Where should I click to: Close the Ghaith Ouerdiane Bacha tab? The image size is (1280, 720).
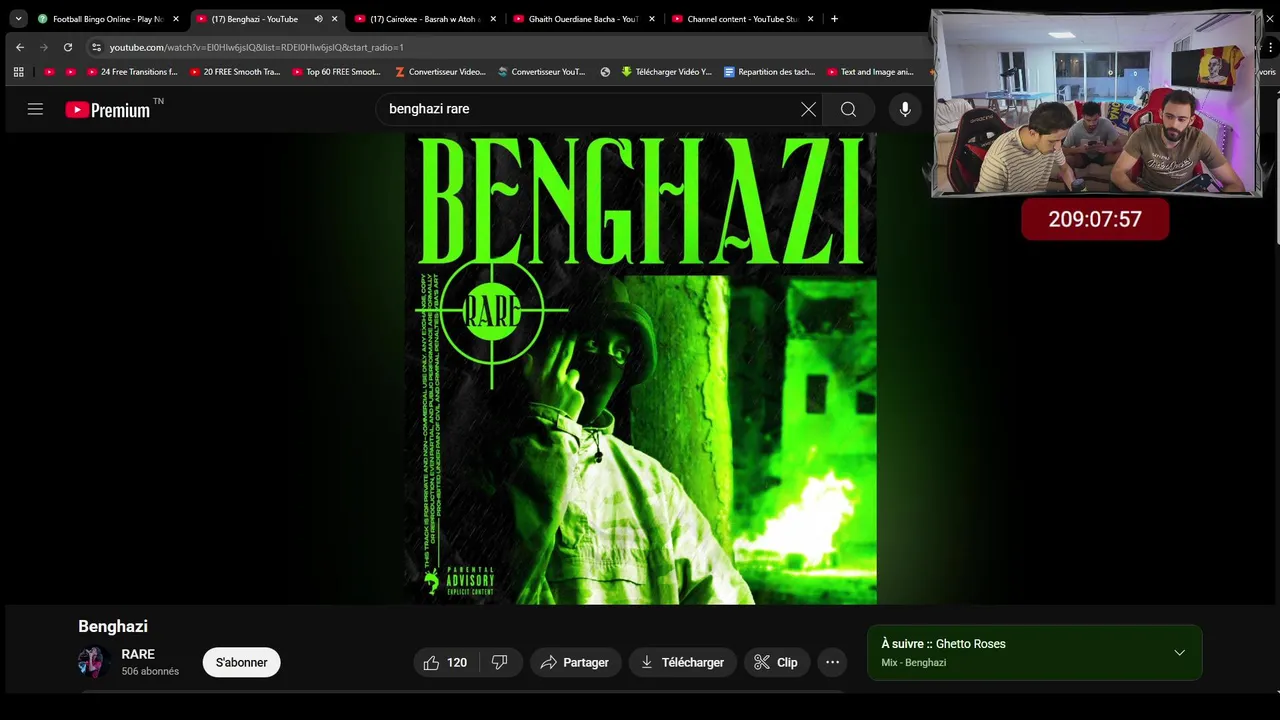point(652,19)
